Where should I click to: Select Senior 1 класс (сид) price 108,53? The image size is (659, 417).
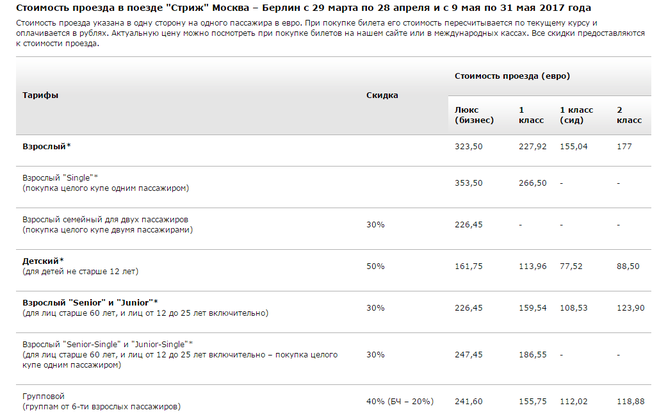click(x=573, y=308)
